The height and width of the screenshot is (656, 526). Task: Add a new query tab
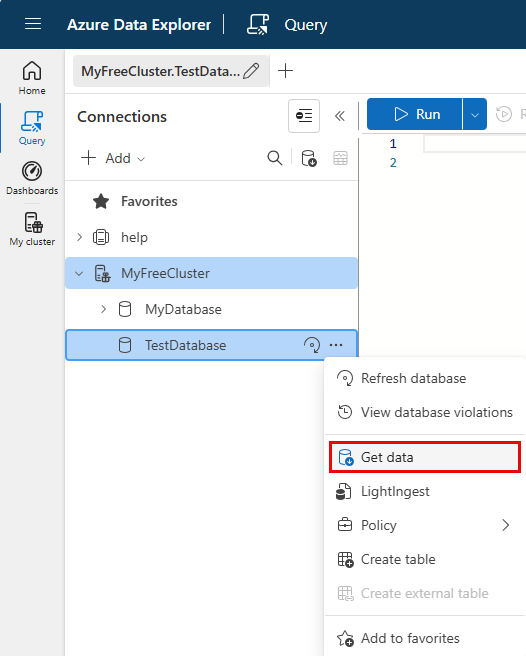[285, 71]
